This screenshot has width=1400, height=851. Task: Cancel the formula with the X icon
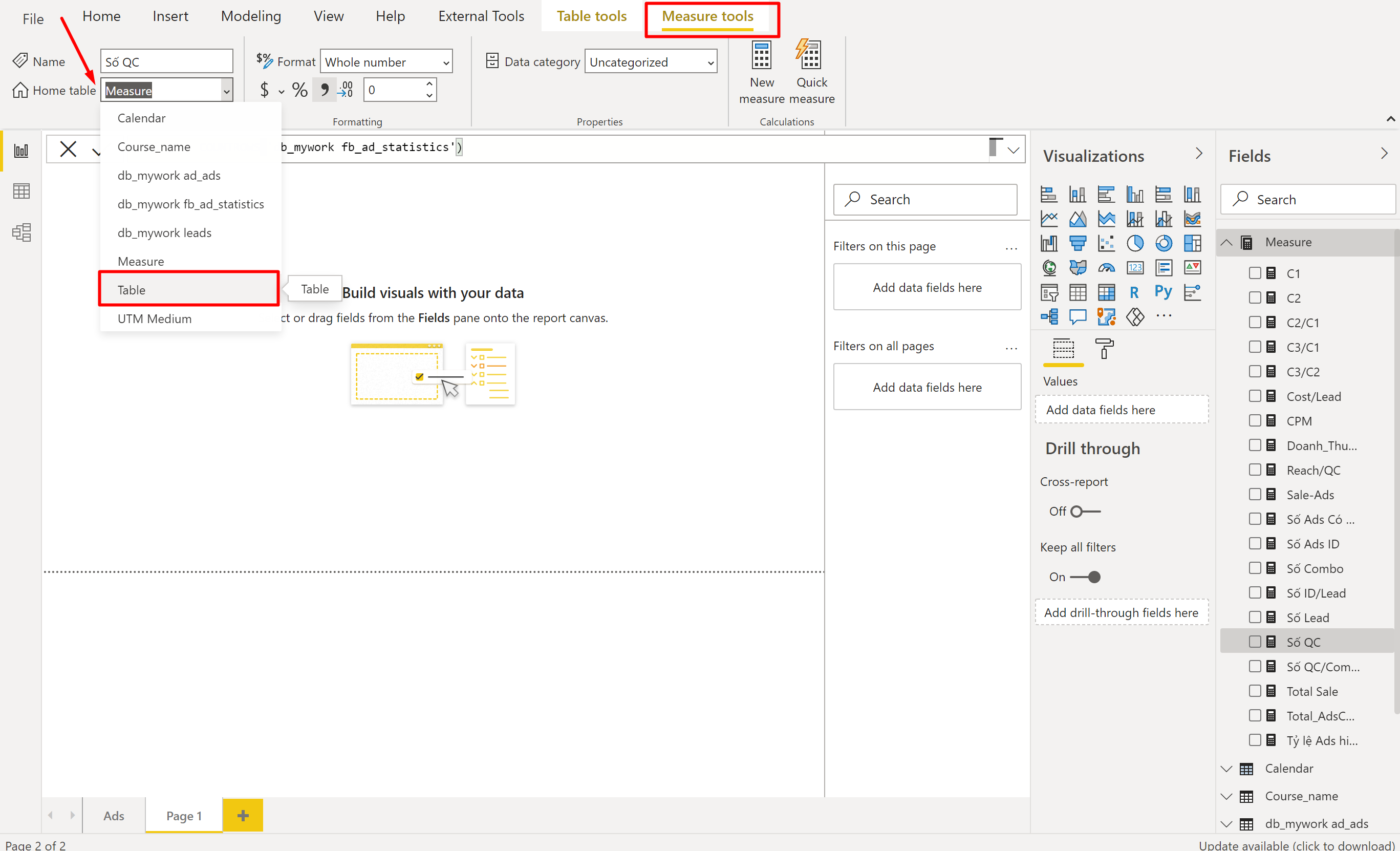click(x=68, y=150)
